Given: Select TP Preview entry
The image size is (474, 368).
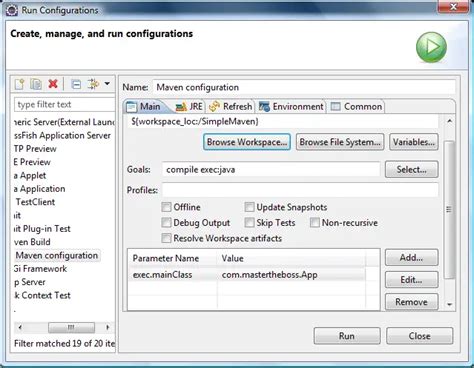Looking at the screenshot, I should pyautogui.click(x=35, y=149).
